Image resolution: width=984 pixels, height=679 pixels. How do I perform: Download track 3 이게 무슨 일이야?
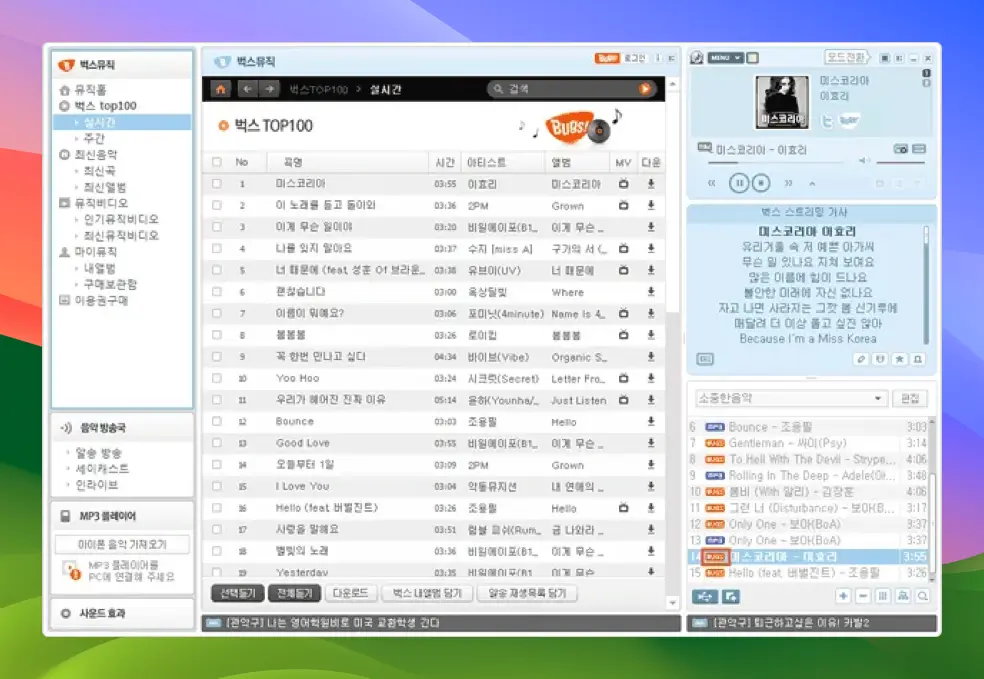(x=651, y=227)
